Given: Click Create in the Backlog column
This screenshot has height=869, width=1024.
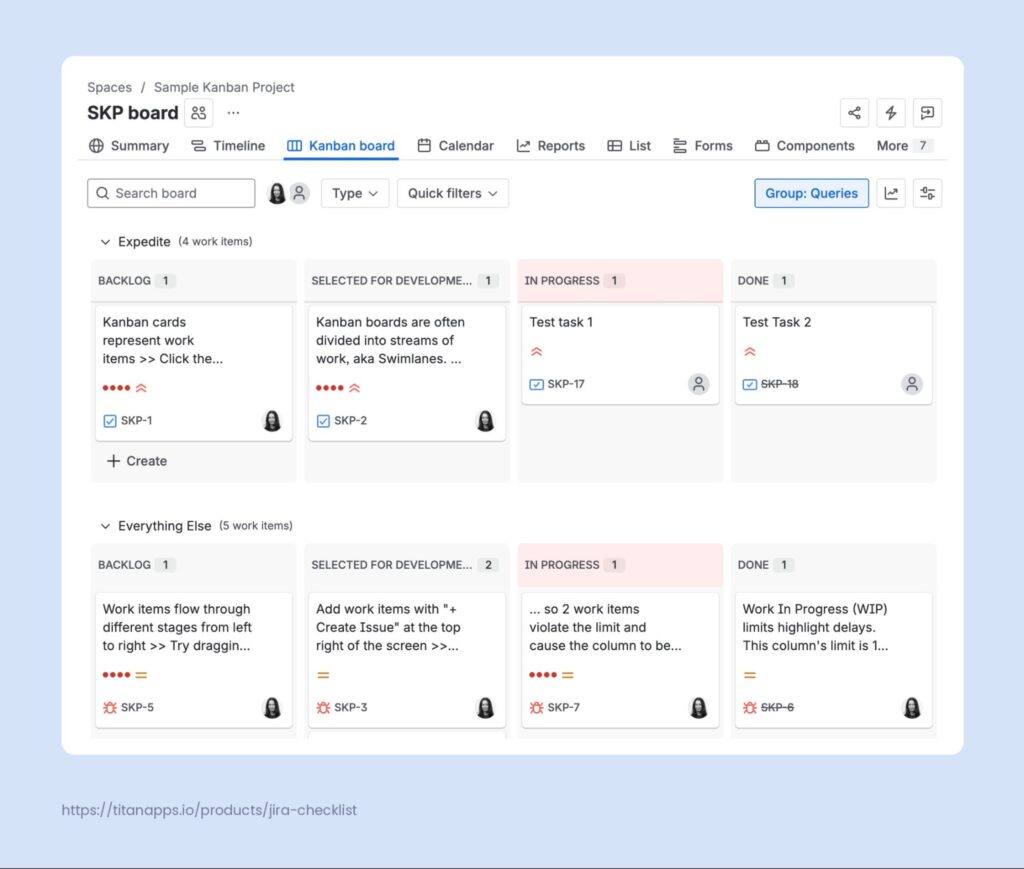Looking at the screenshot, I should (x=135, y=461).
